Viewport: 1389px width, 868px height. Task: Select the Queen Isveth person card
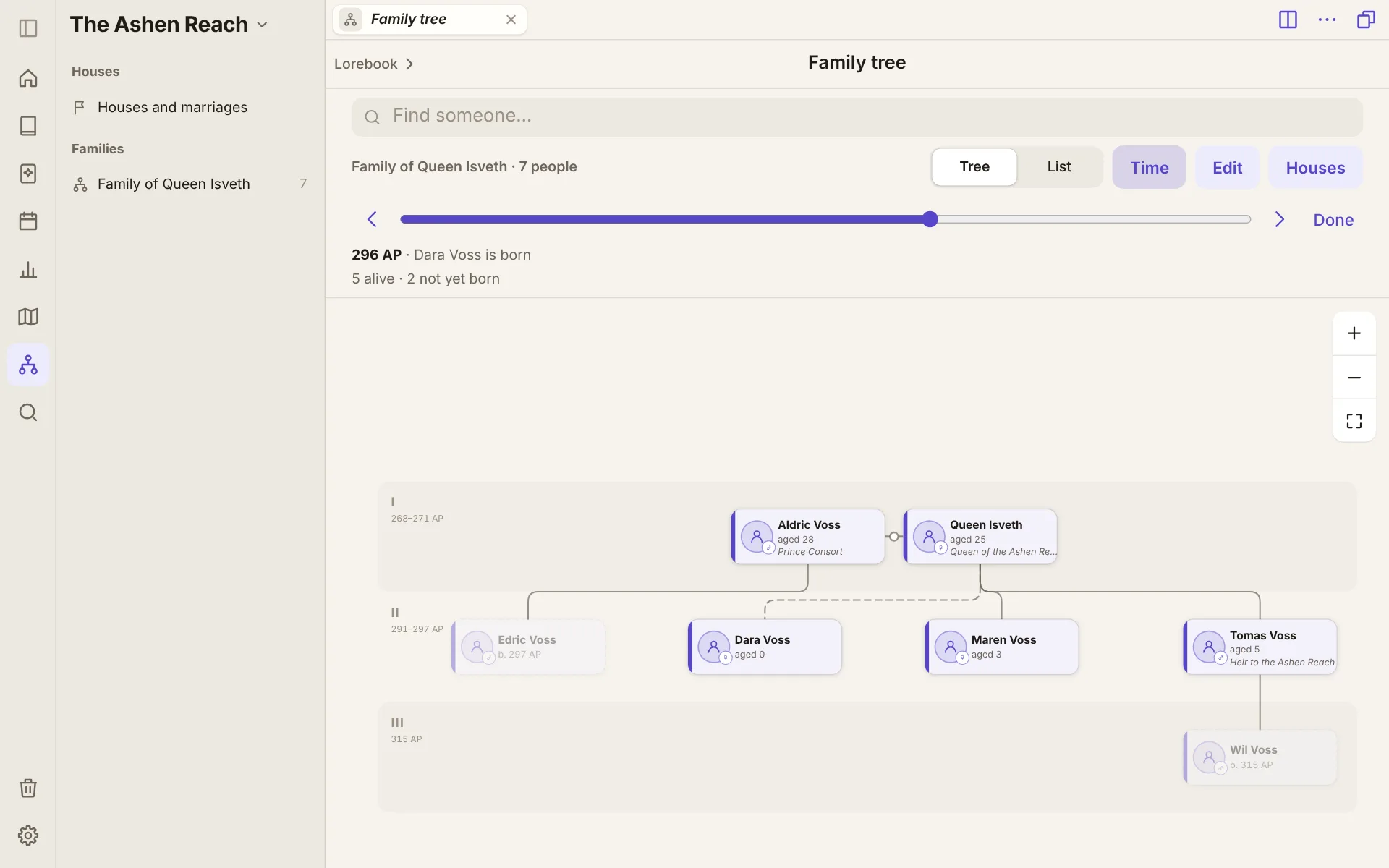(980, 537)
